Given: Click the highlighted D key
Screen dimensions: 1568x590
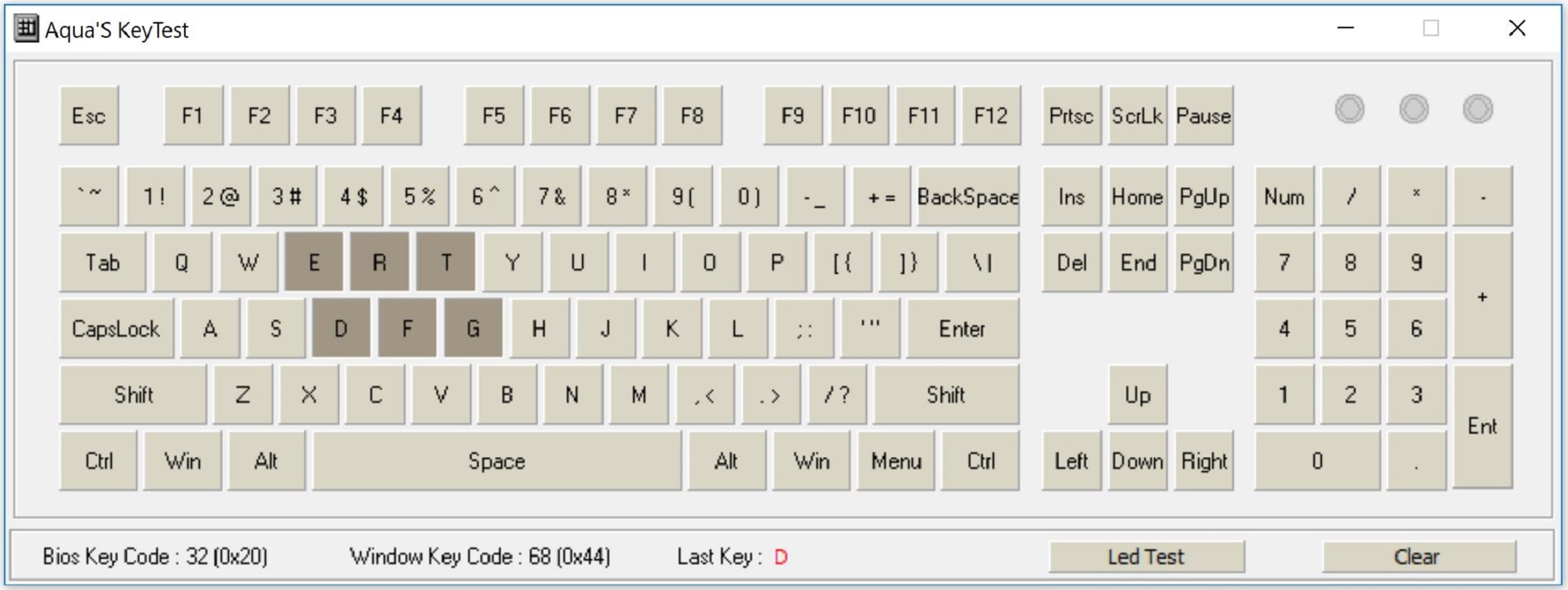Looking at the screenshot, I should click(x=341, y=328).
